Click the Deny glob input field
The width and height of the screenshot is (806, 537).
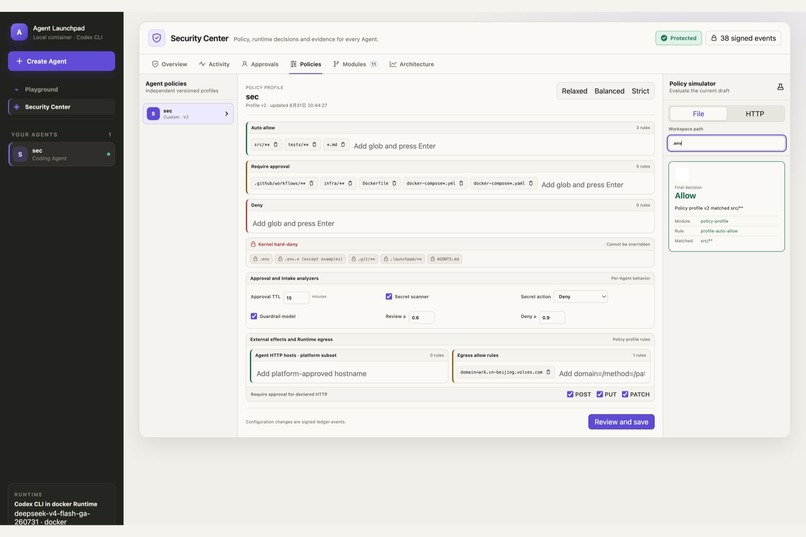[x=450, y=224]
